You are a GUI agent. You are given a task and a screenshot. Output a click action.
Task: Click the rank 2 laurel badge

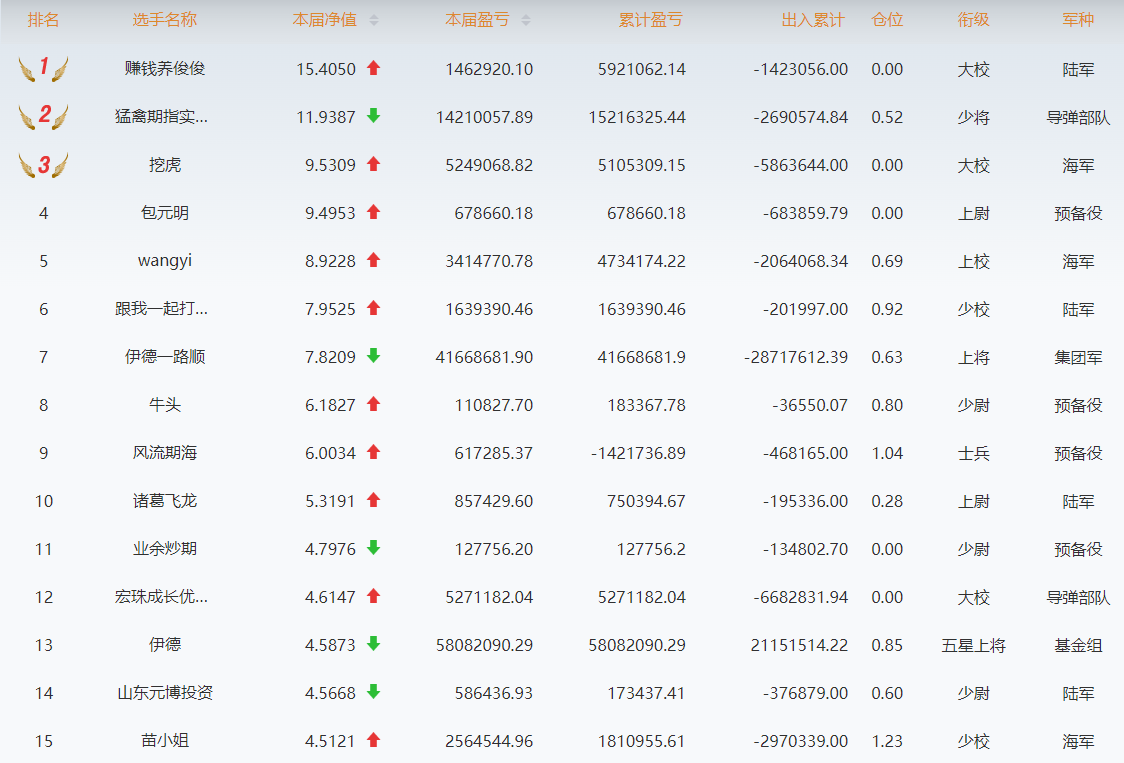pos(44,116)
